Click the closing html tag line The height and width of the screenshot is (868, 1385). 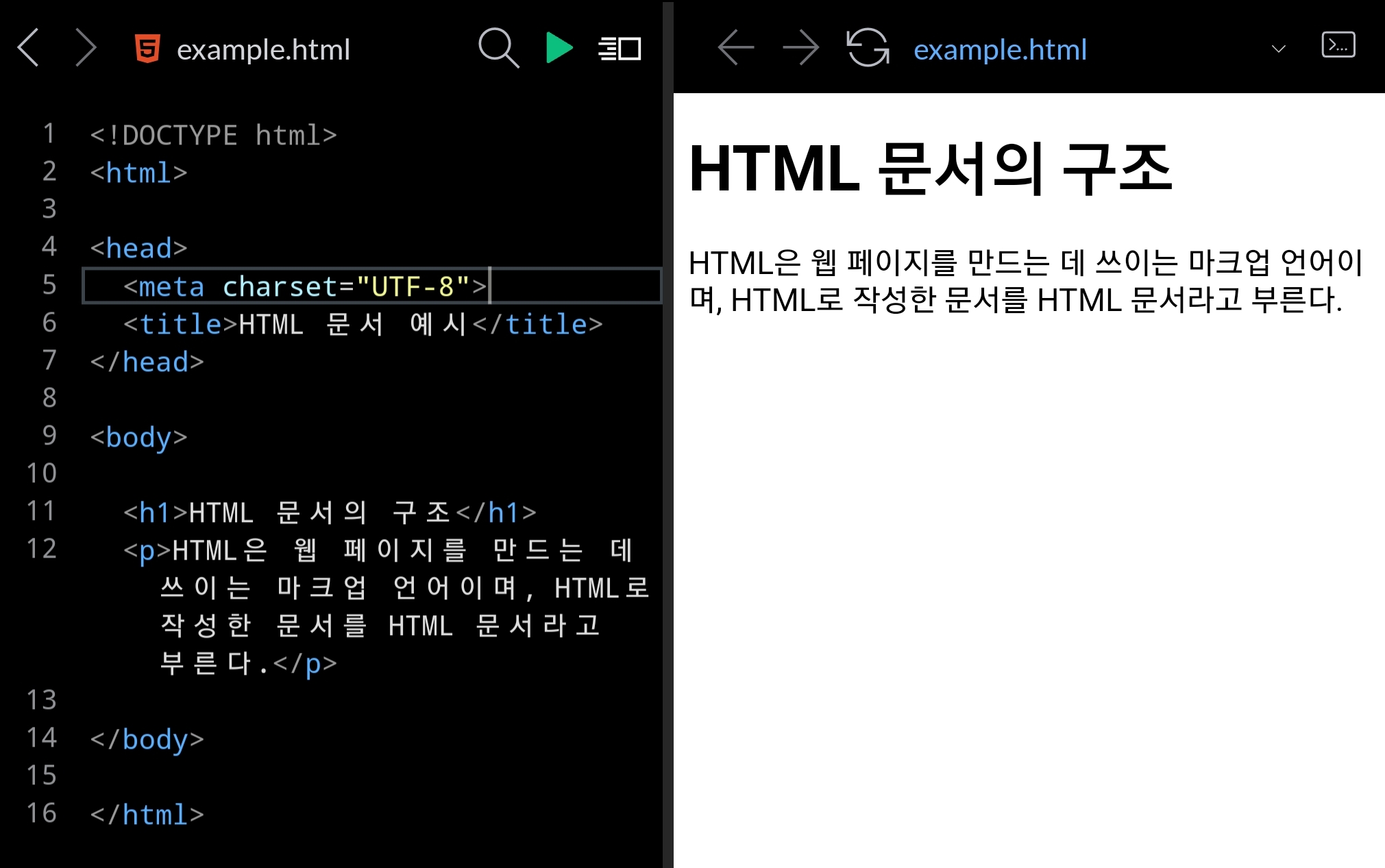pyautogui.click(x=147, y=815)
